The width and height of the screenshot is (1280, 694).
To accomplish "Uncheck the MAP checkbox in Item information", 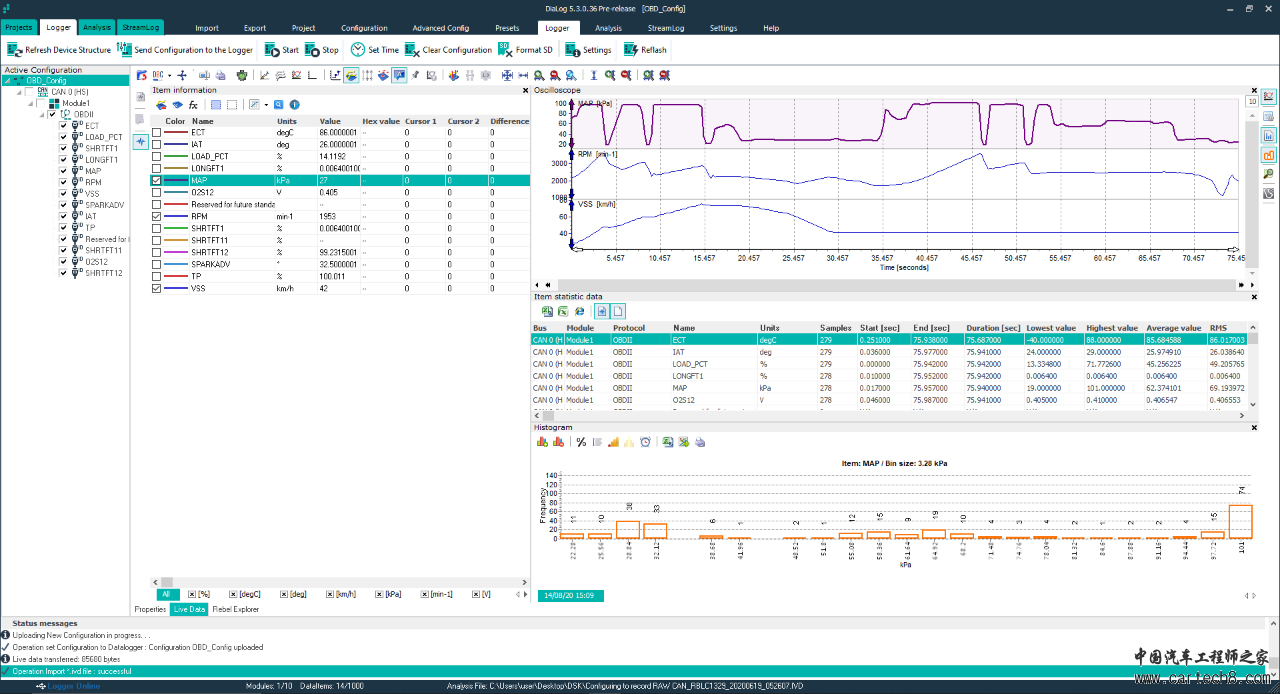I will tap(156, 180).
